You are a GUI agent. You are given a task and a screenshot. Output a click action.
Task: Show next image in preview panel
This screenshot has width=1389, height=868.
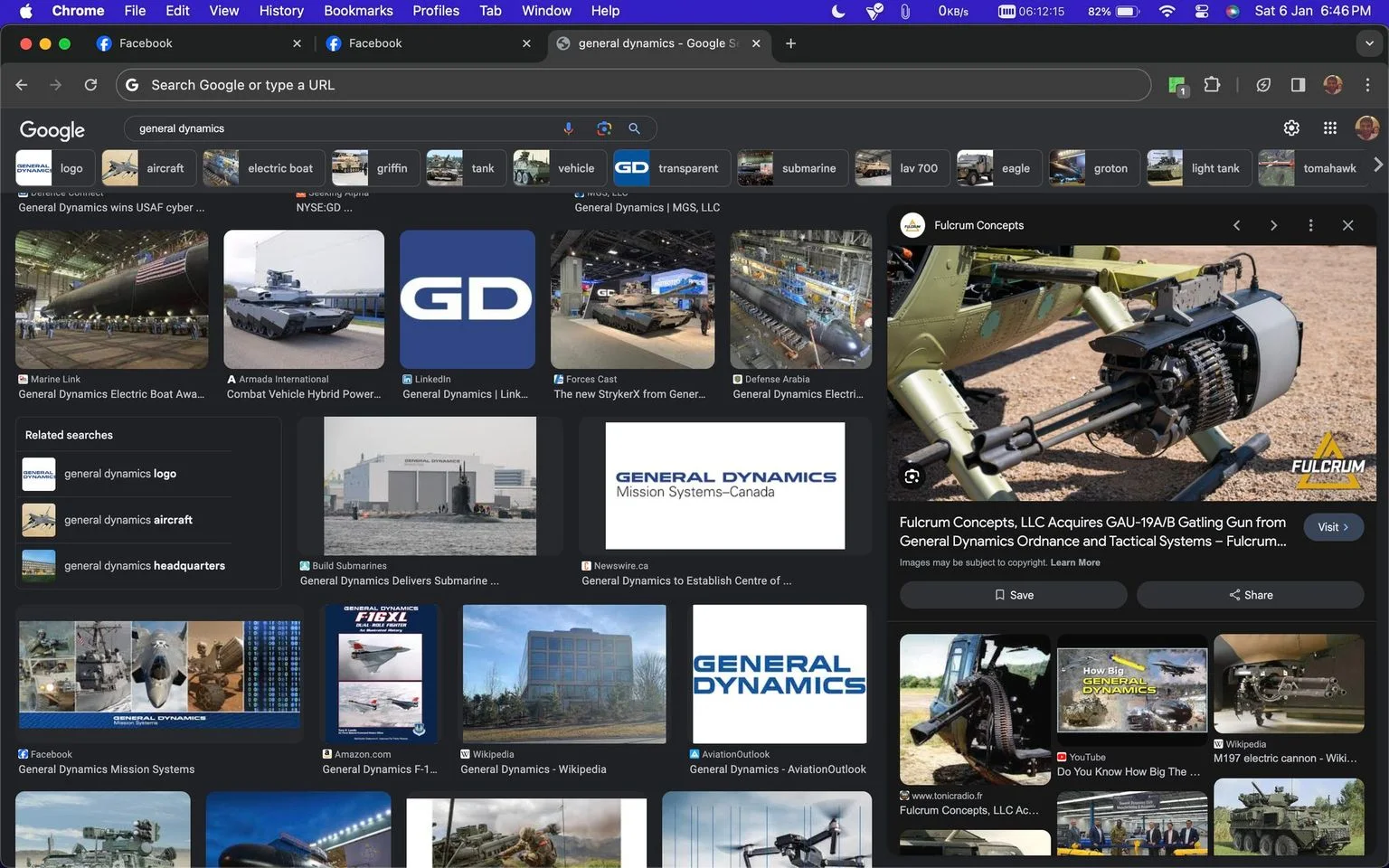click(1273, 225)
